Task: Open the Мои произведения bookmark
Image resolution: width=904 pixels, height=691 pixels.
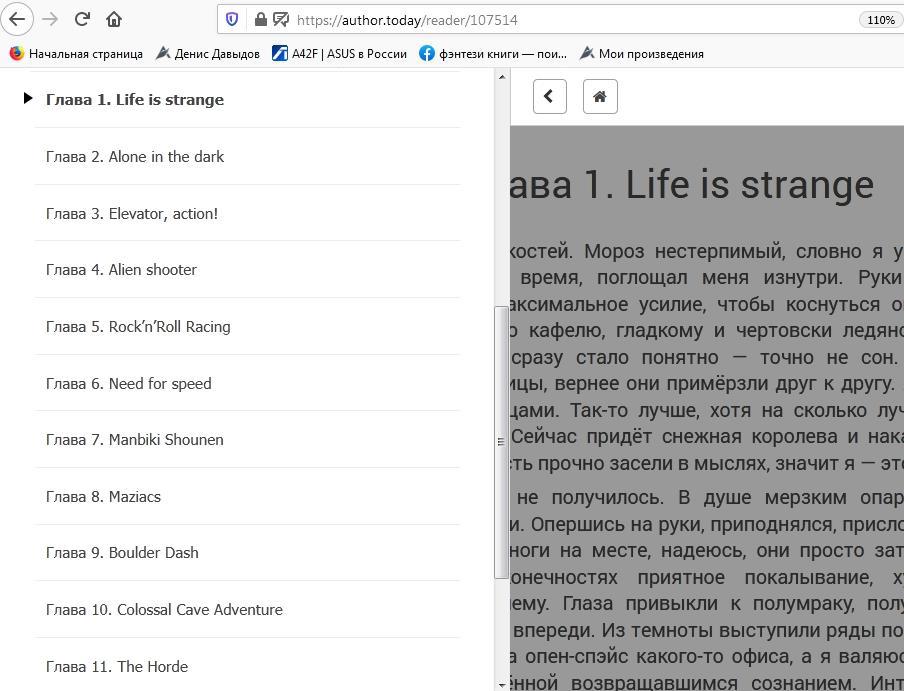Action: [x=642, y=54]
